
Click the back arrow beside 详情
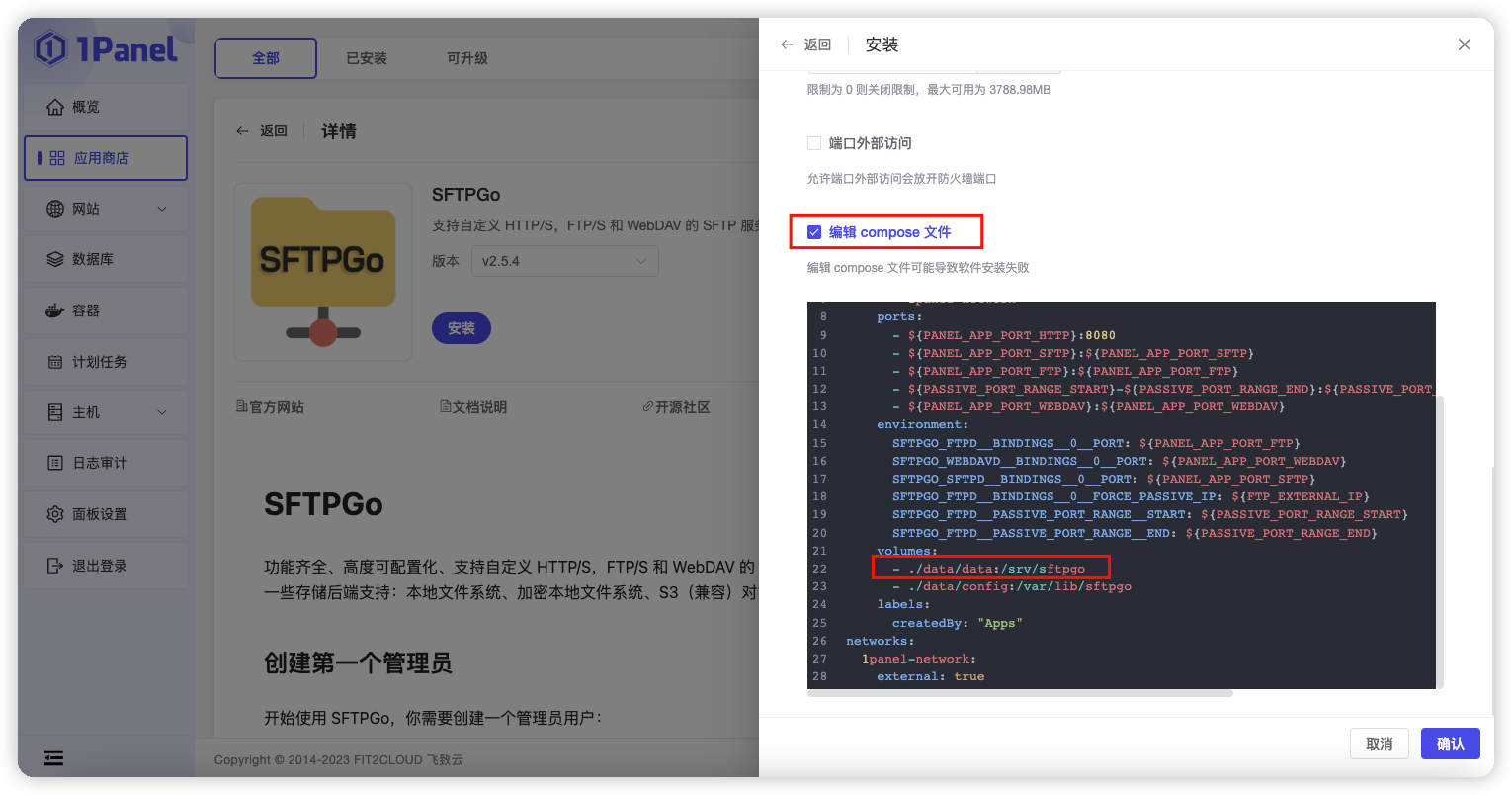[x=242, y=131]
